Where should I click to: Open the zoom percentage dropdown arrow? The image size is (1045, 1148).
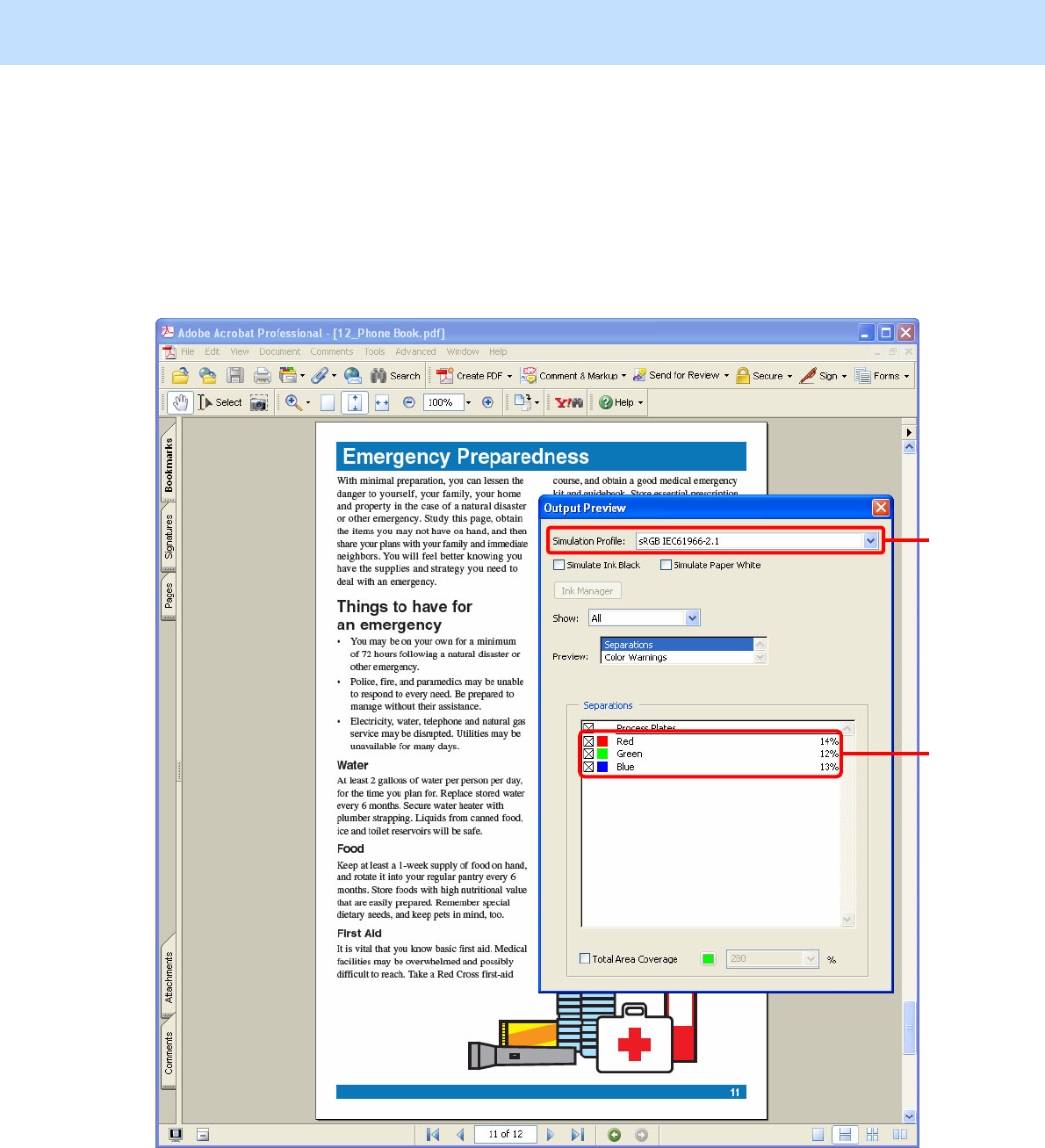click(468, 402)
